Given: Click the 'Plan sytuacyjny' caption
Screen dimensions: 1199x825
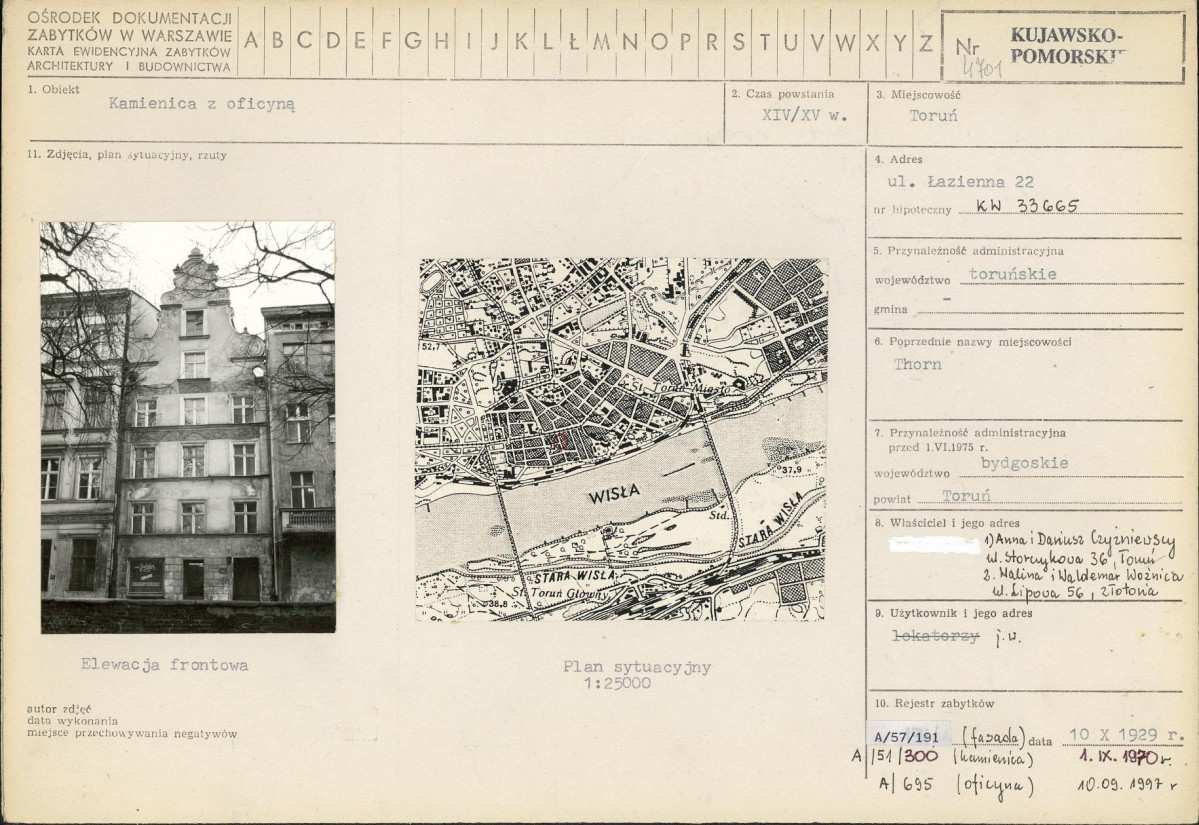Looking at the screenshot, I should pyautogui.click(x=621, y=667).
